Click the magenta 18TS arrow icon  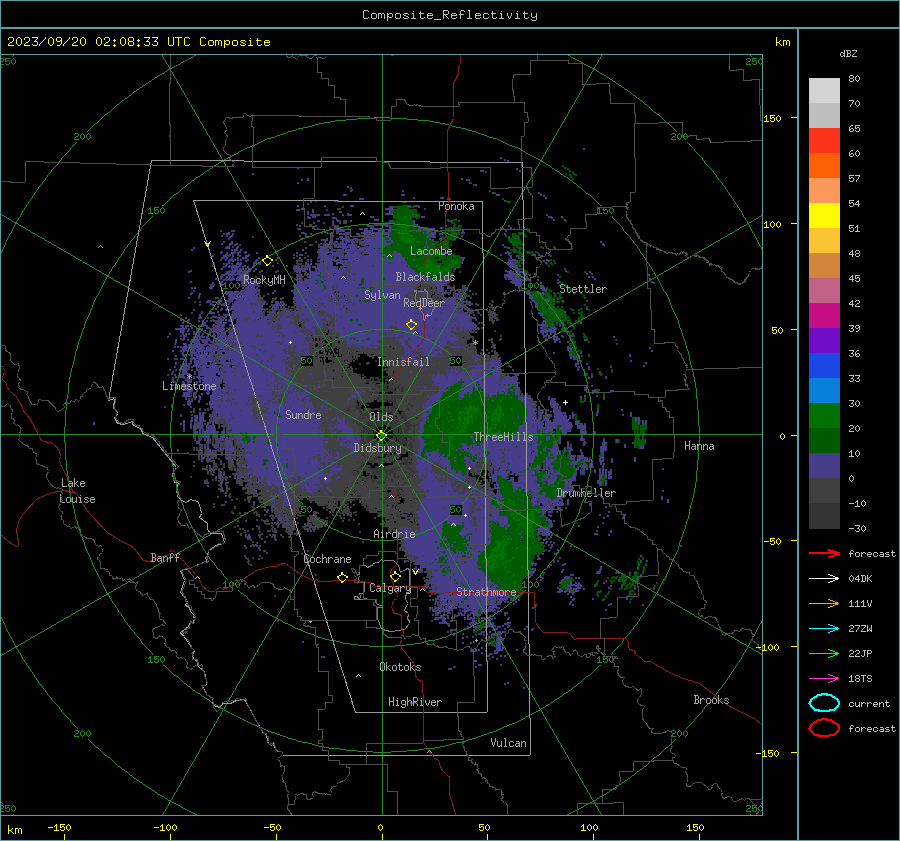(x=824, y=679)
